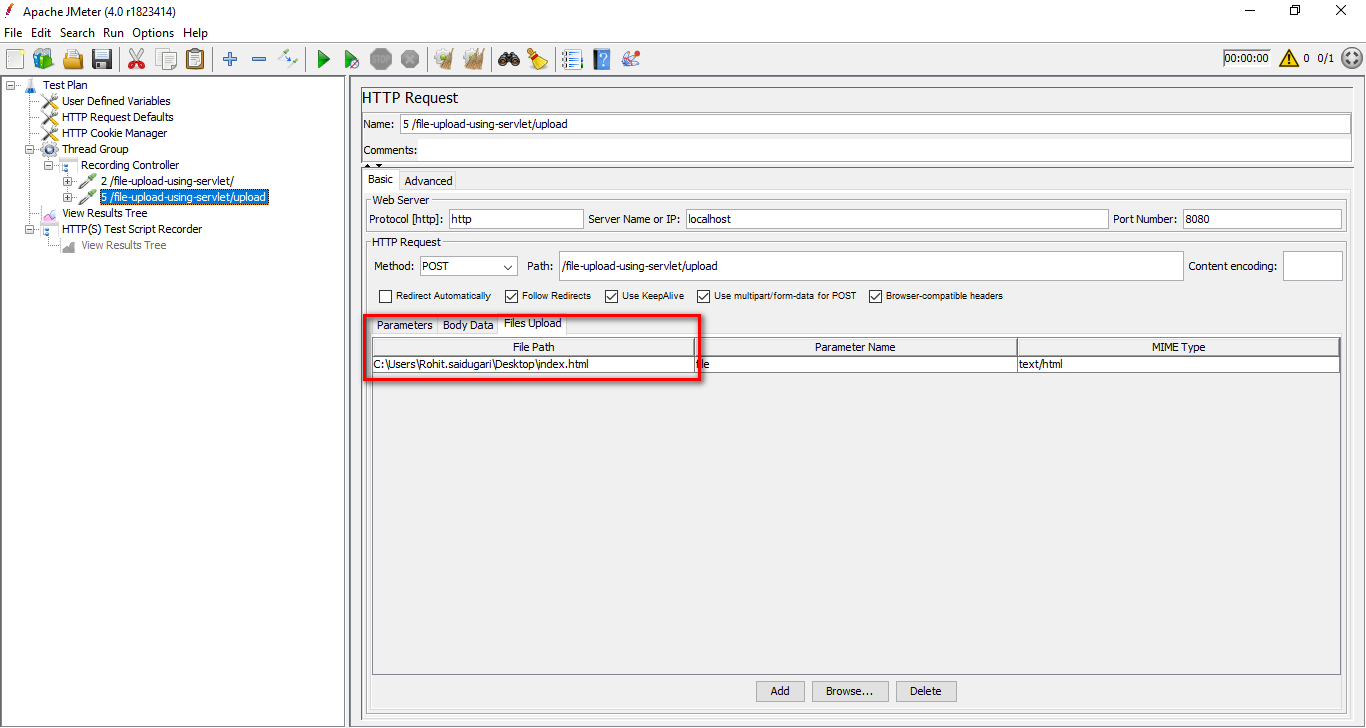The width and height of the screenshot is (1366, 728).
Task: Click the Clear All double-broom icon
Action: click(x=474, y=59)
